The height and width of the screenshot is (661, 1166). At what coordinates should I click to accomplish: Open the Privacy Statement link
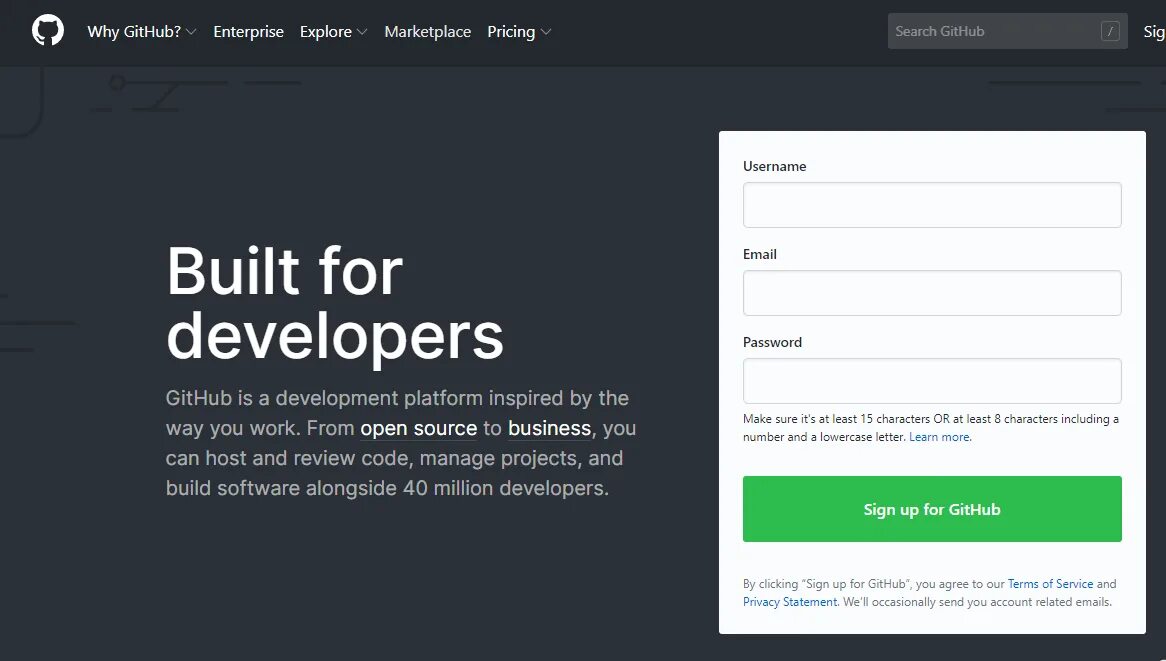(790, 602)
